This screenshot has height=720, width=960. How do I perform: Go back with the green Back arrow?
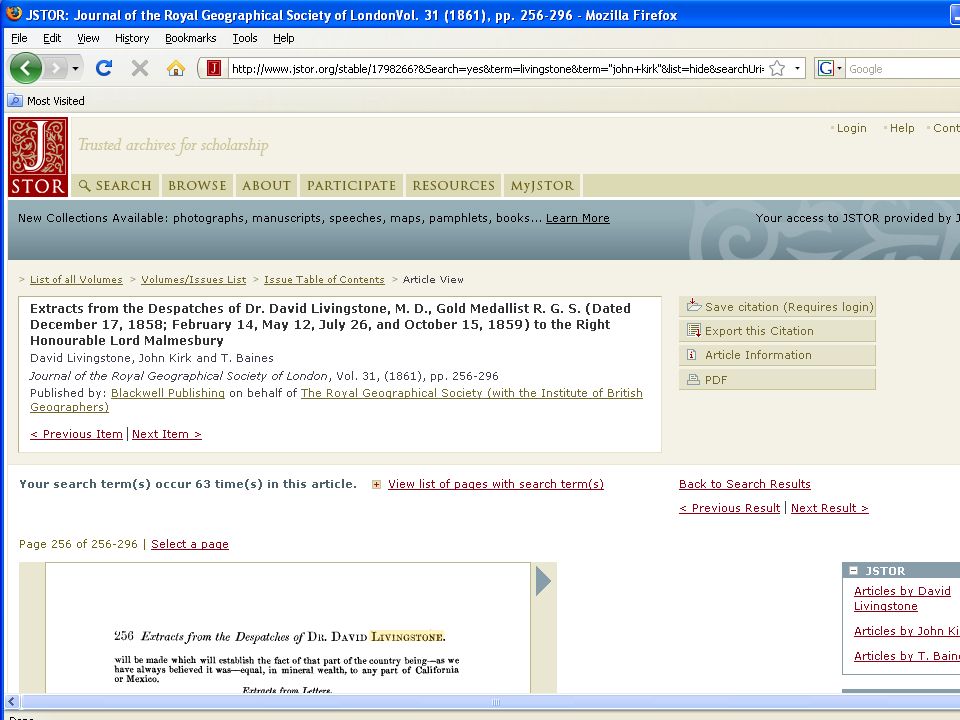pos(26,68)
